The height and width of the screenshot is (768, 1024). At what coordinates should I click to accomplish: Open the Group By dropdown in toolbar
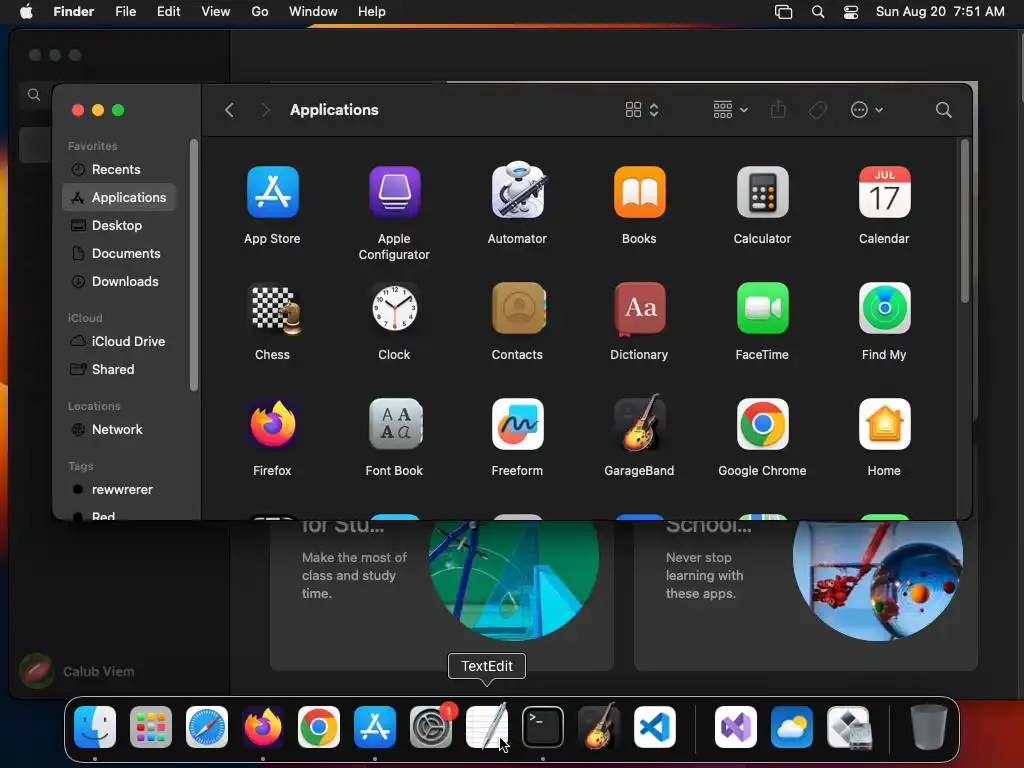730,110
